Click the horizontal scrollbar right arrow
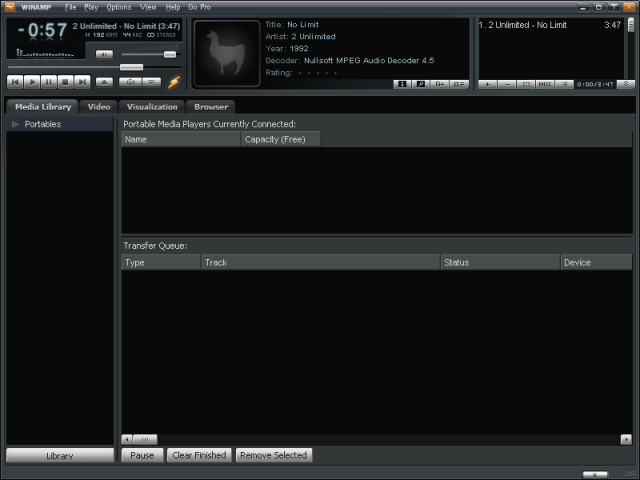 point(626,439)
